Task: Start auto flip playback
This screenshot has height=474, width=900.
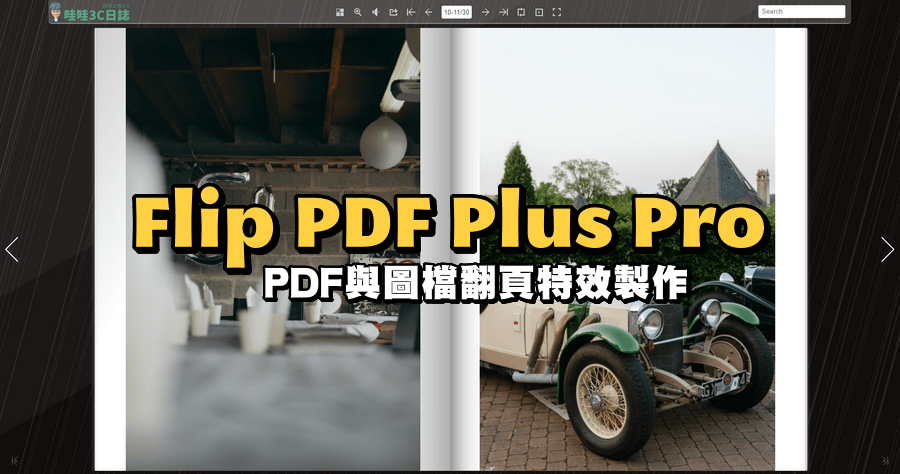Action: point(539,12)
